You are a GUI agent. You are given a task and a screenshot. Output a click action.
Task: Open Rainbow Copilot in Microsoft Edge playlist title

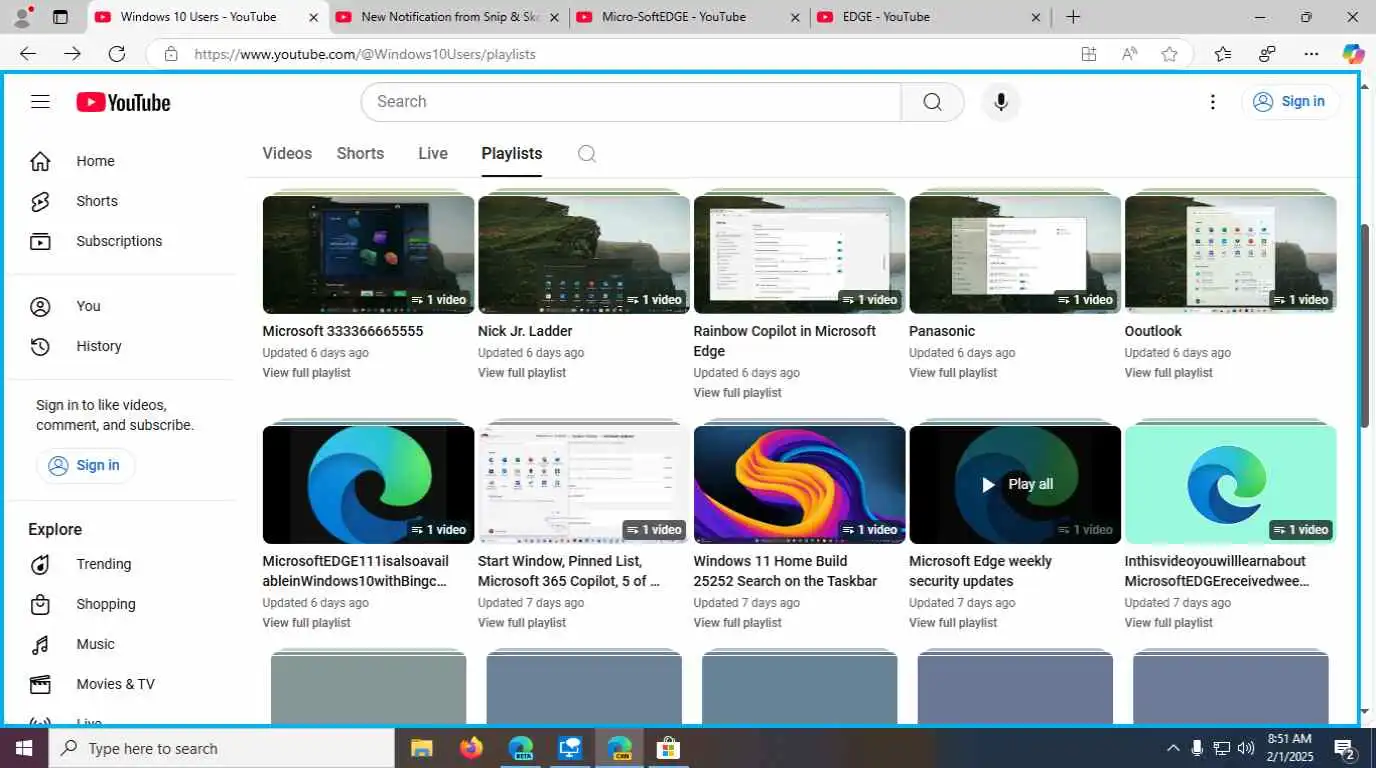click(784, 341)
